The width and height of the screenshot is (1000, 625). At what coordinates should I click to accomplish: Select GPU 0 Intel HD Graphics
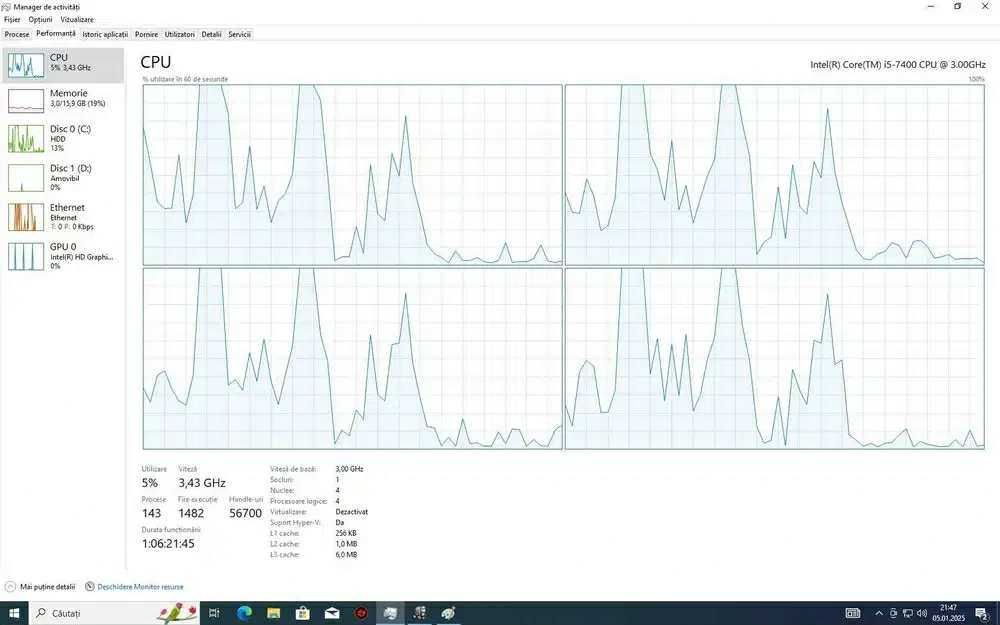tap(62, 256)
